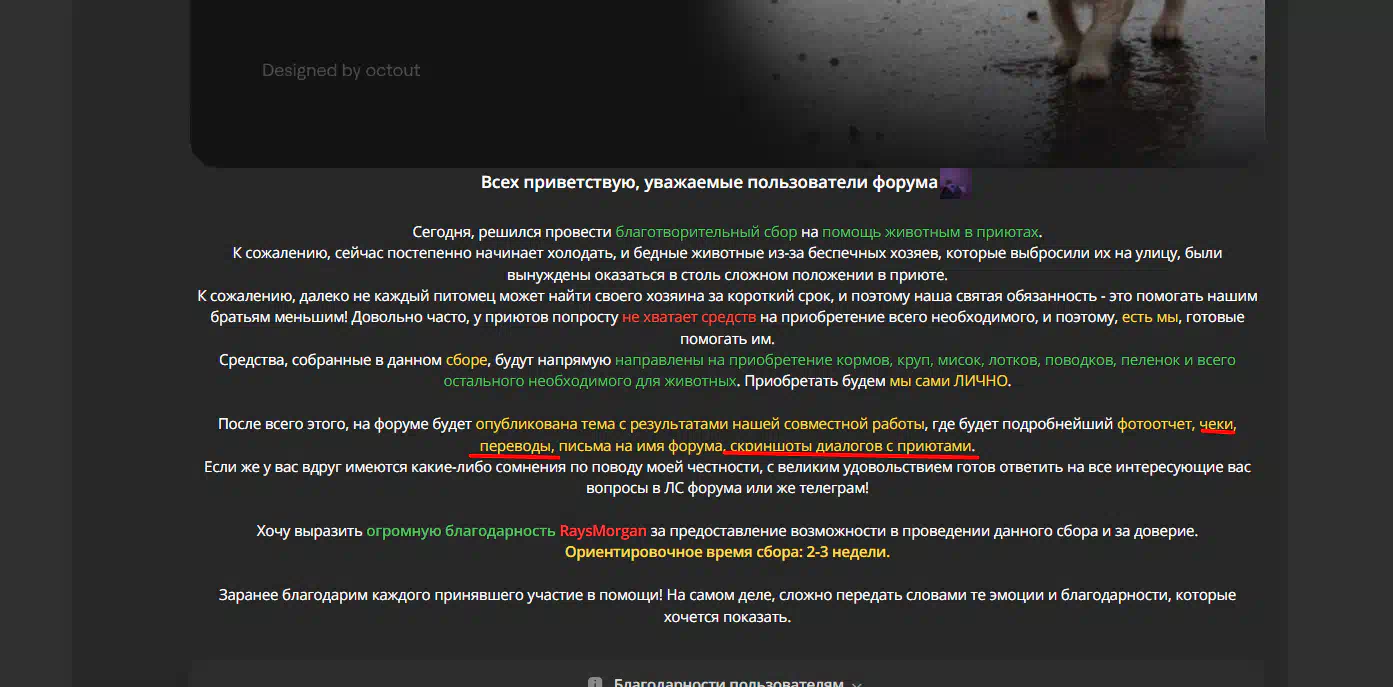The width and height of the screenshot is (1393, 687).
Task: Expand the Благодарности пользователям section
Action: (727, 683)
